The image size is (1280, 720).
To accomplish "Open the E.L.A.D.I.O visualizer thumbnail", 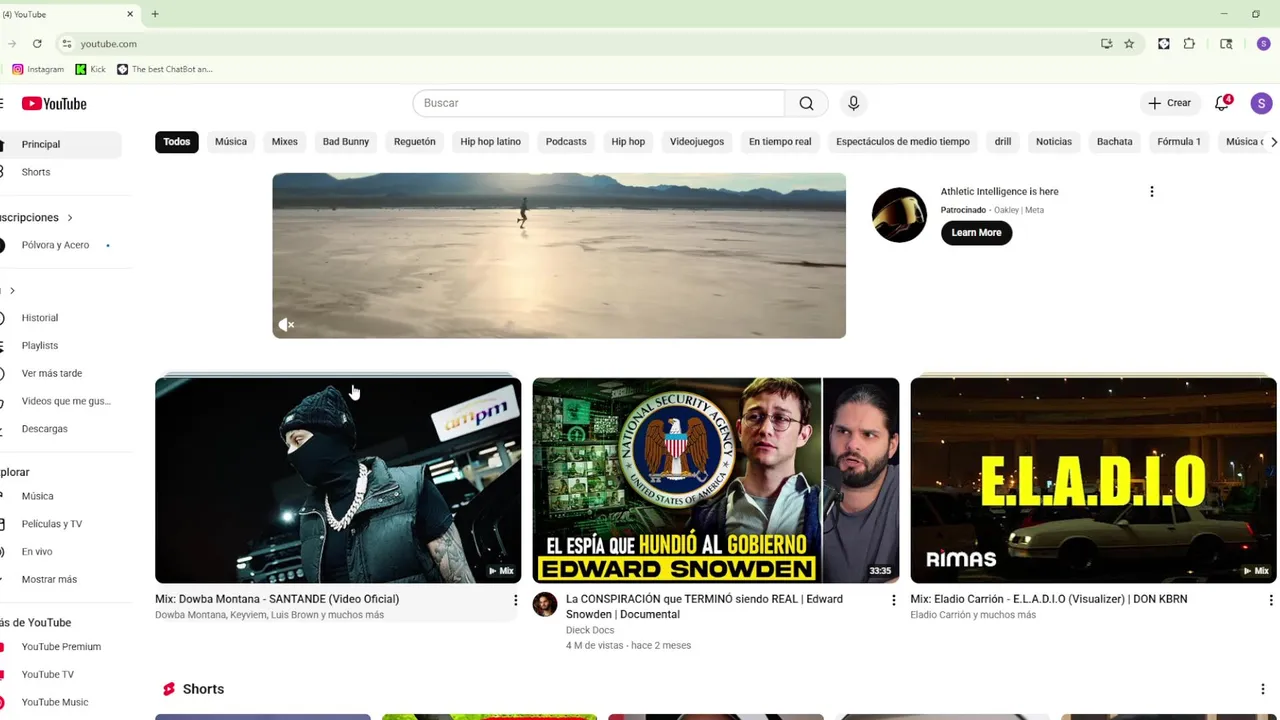I will 1093,480.
